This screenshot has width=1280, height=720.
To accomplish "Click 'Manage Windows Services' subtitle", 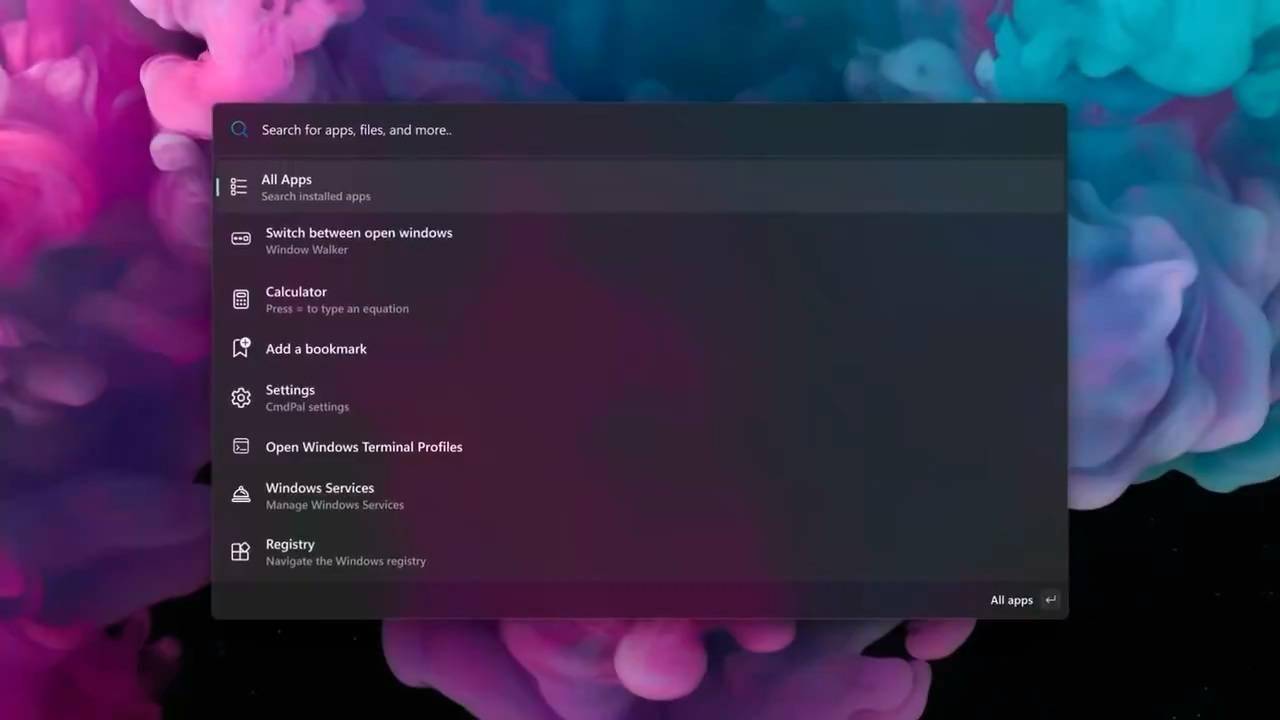I will coord(335,505).
